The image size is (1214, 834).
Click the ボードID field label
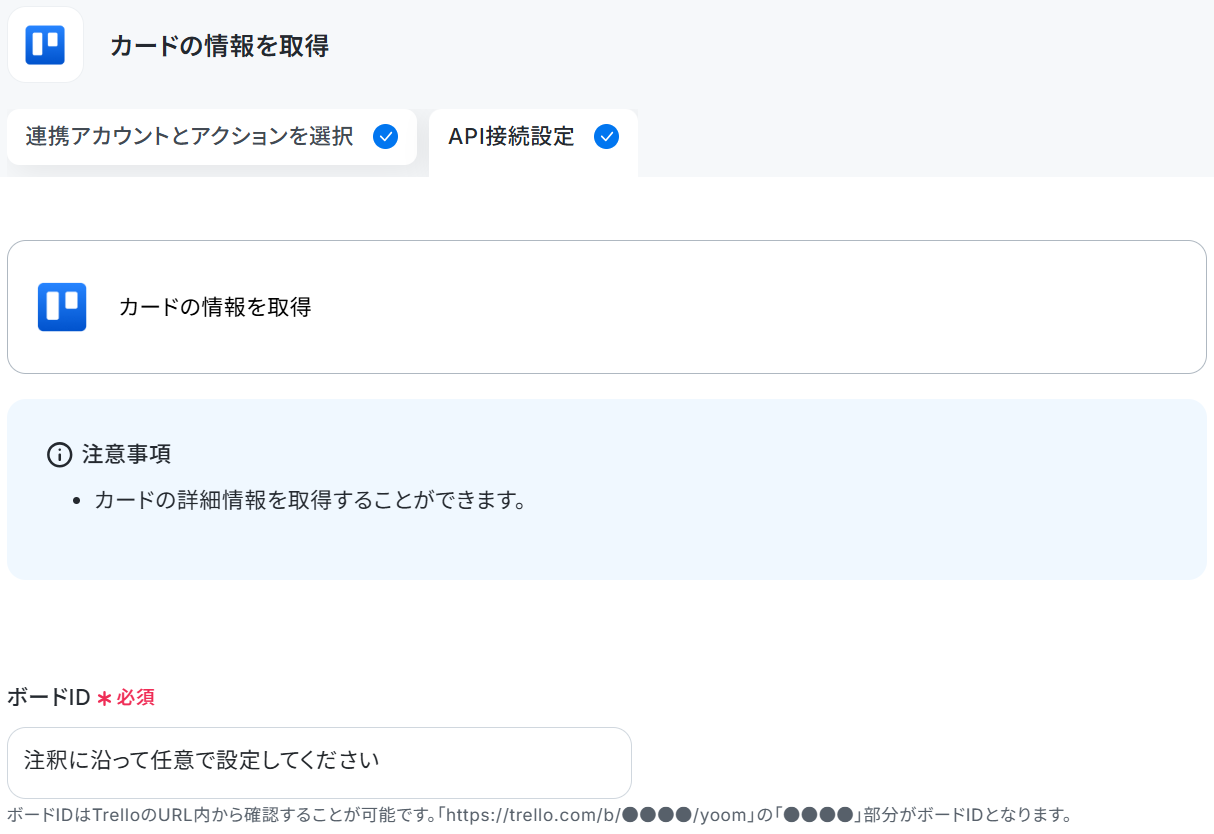[x=49, y=697]
